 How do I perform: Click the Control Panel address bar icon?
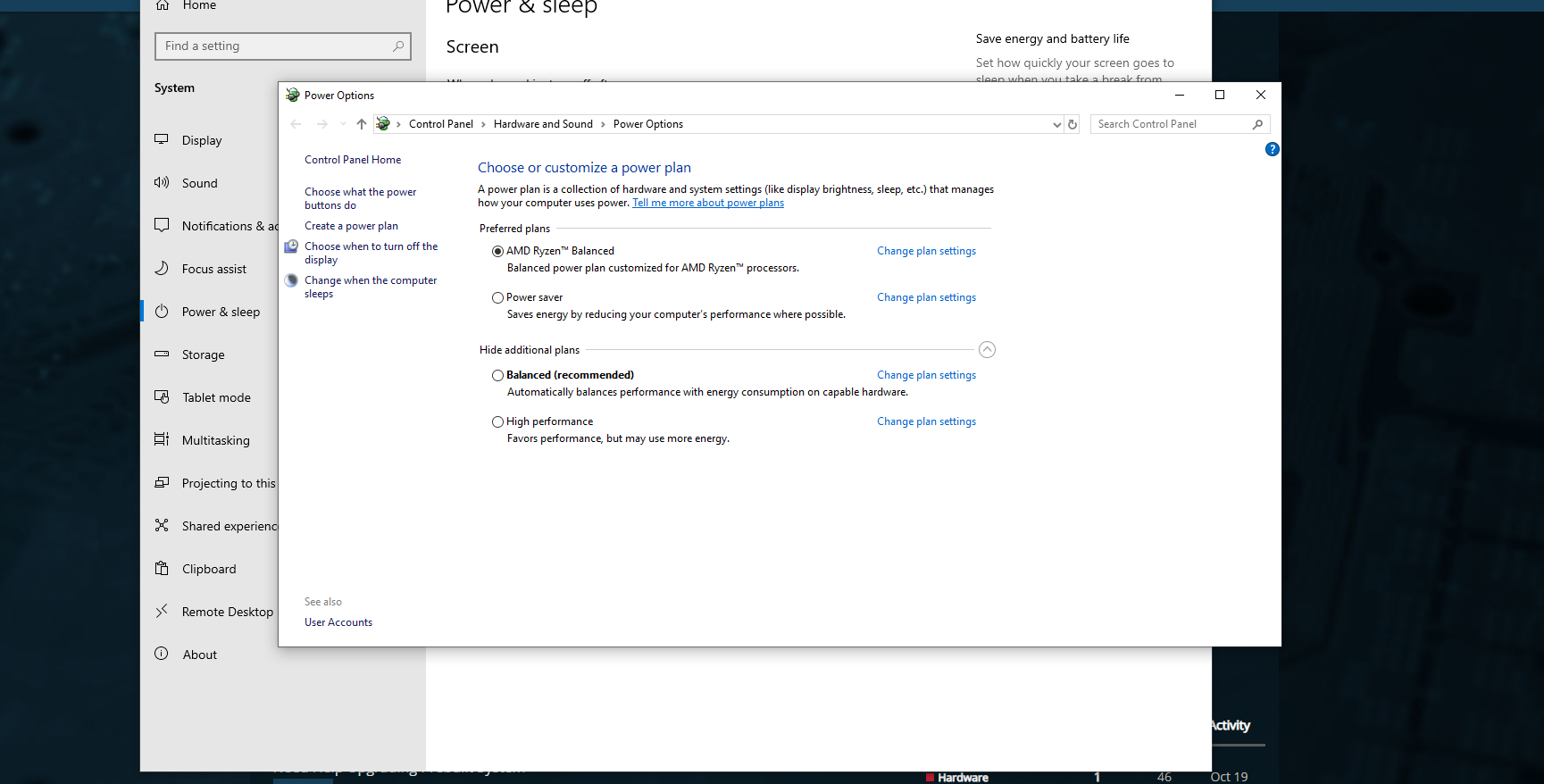383,124
